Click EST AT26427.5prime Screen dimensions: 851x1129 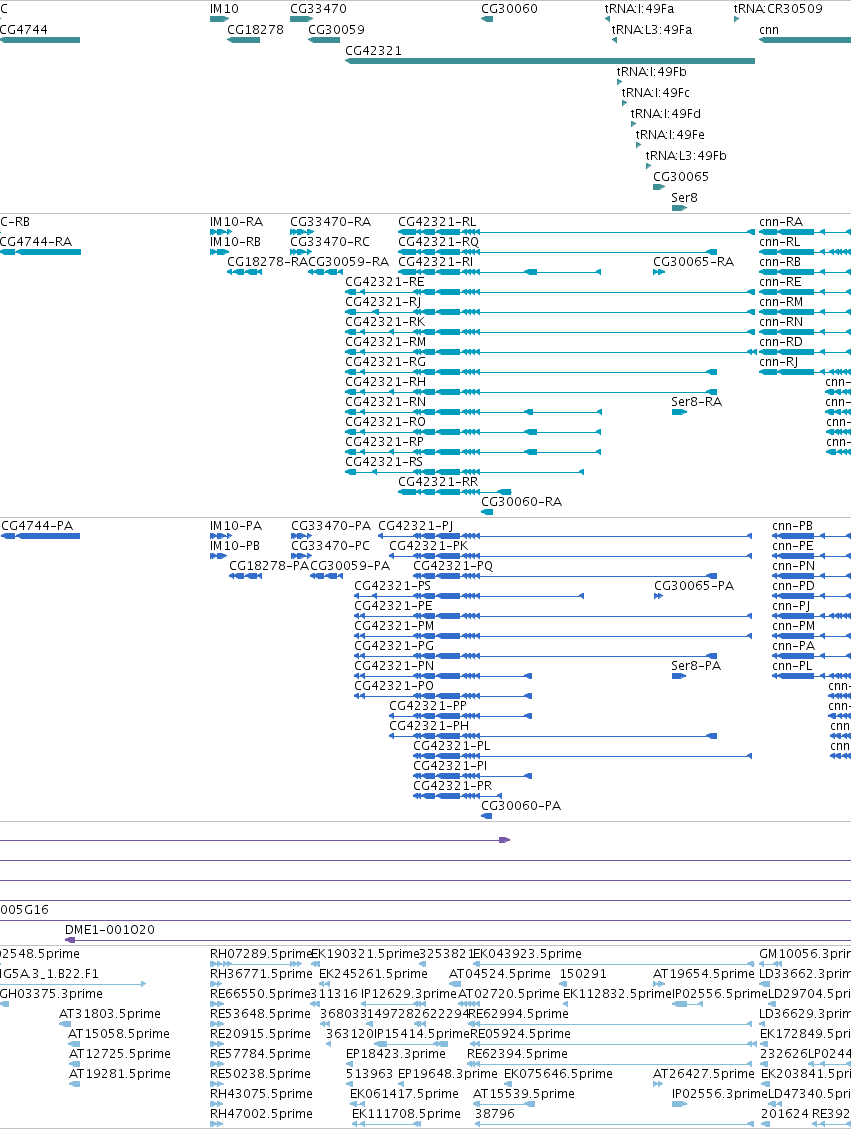tap(703, 1074)
